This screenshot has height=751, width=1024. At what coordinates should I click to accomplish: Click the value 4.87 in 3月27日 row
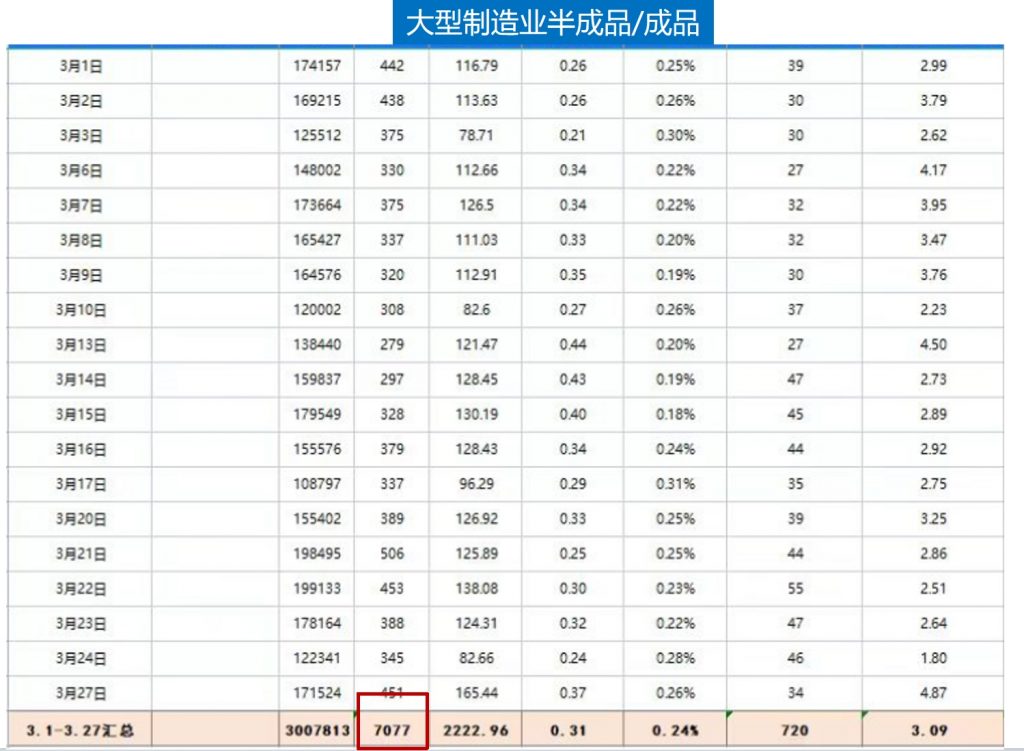[933, 693]
